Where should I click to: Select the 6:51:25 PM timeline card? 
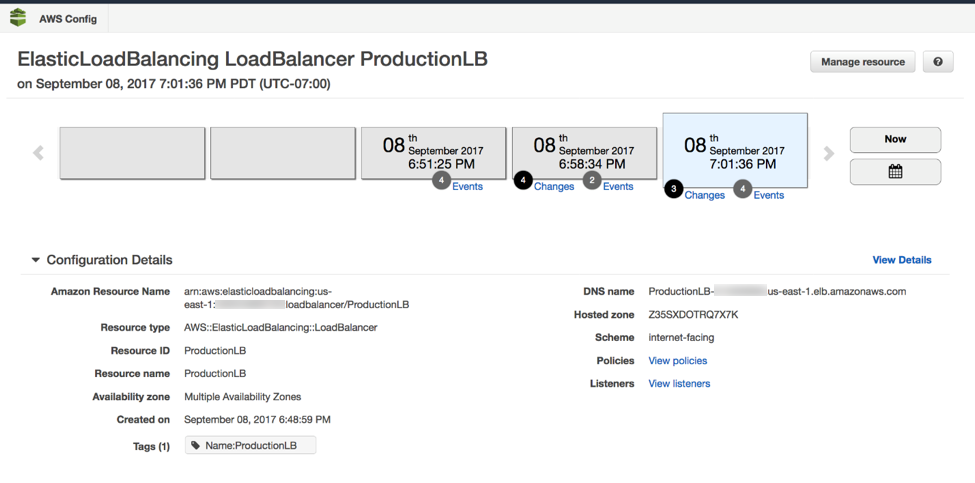[433, 154]
